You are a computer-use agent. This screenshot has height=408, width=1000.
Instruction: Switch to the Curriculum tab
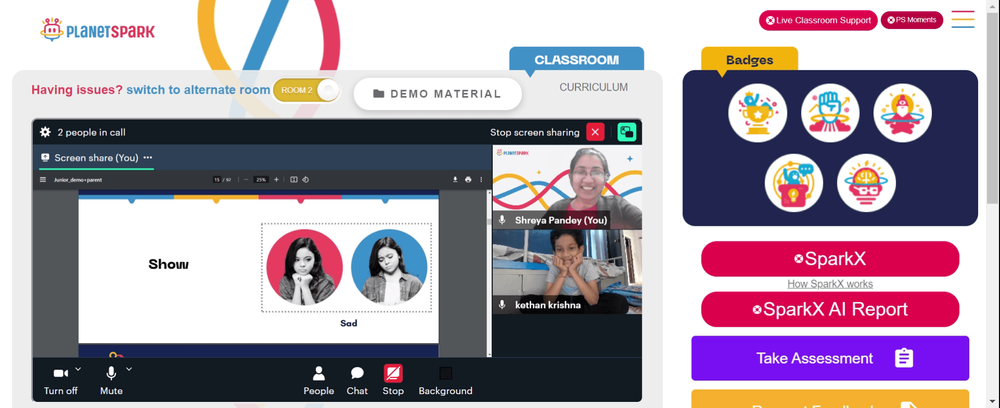click(594, 87)
